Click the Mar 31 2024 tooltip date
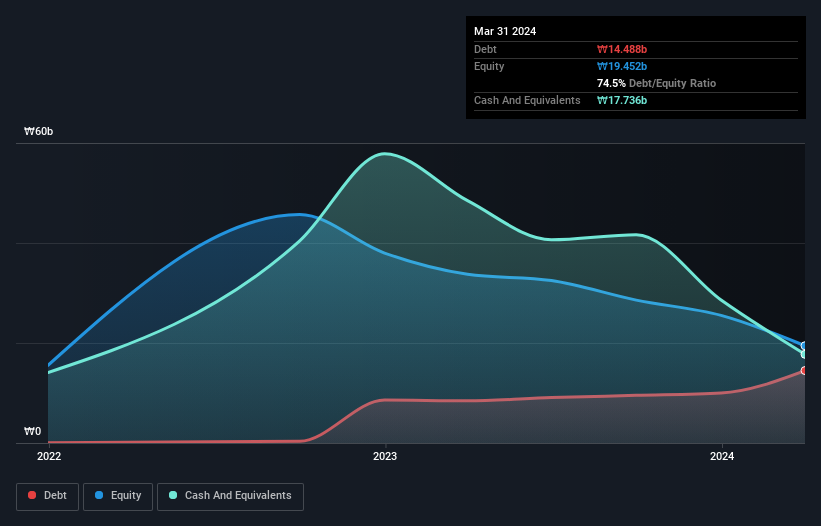 [505, 31]
